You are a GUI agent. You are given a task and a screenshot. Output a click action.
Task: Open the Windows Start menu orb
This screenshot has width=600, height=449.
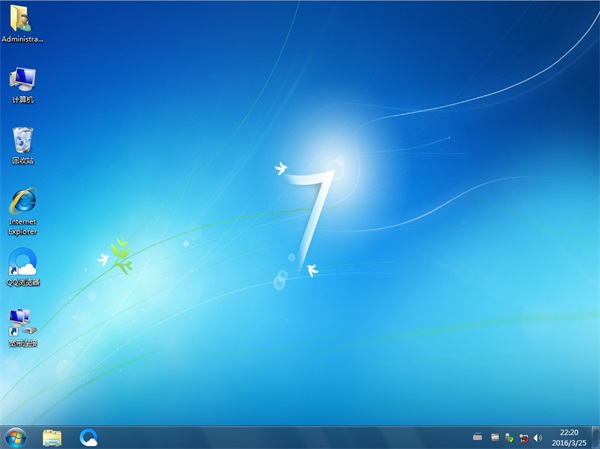15,437
